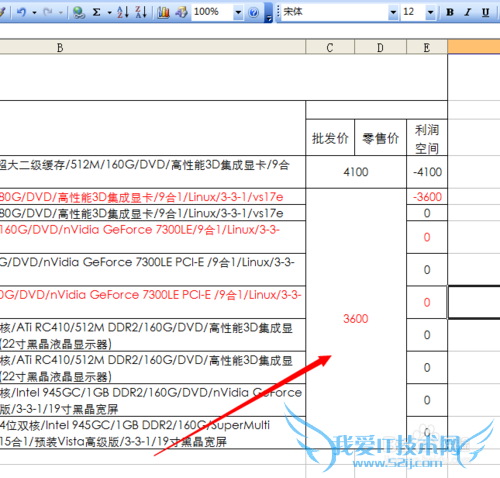
Task: Click the 批发价 header cell
Action: 330,138
